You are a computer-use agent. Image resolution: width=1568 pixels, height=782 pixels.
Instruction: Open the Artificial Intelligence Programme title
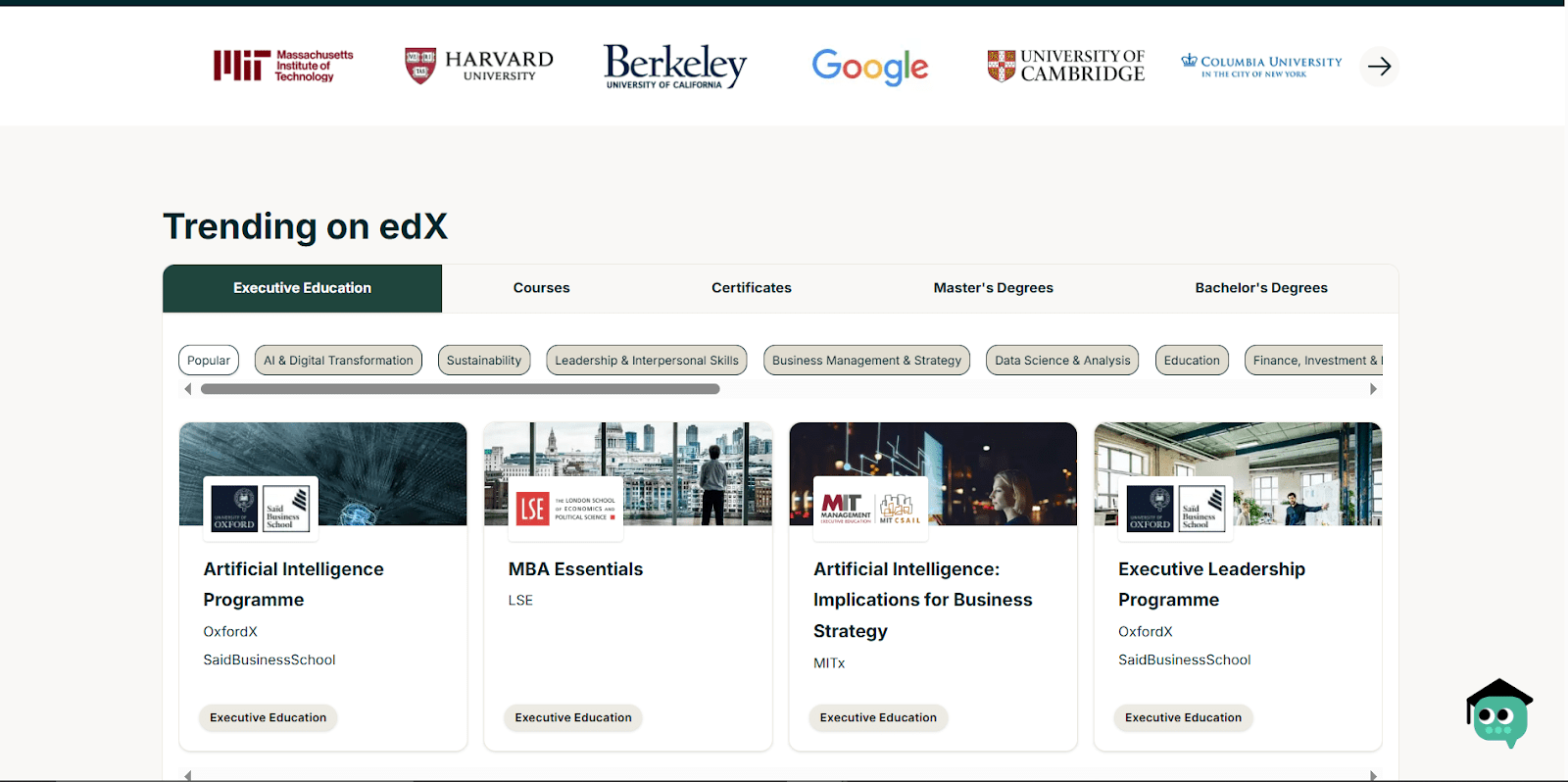(x=294, y=584)
